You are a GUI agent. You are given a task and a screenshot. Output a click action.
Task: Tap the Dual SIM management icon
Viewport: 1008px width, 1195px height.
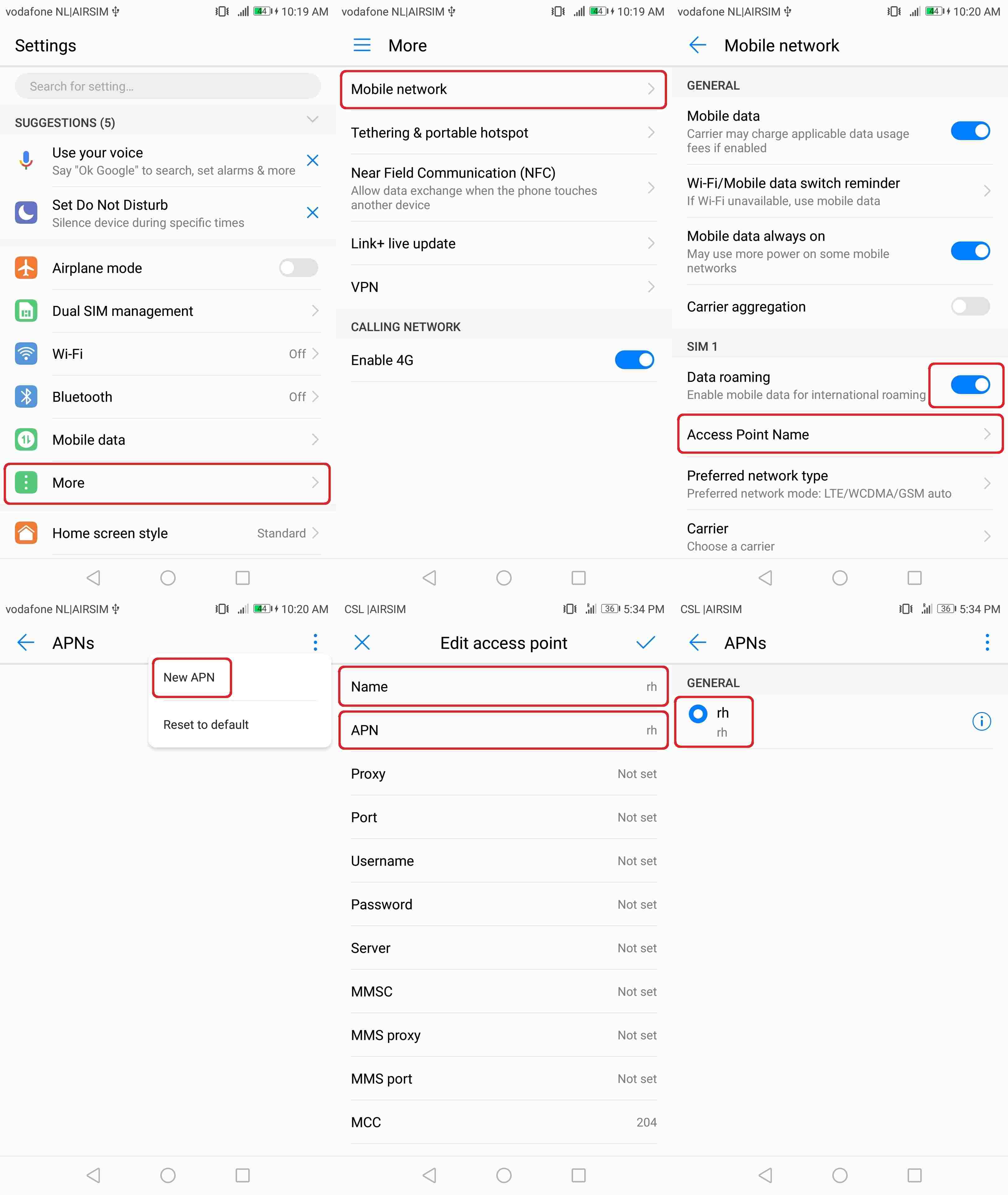26,311
